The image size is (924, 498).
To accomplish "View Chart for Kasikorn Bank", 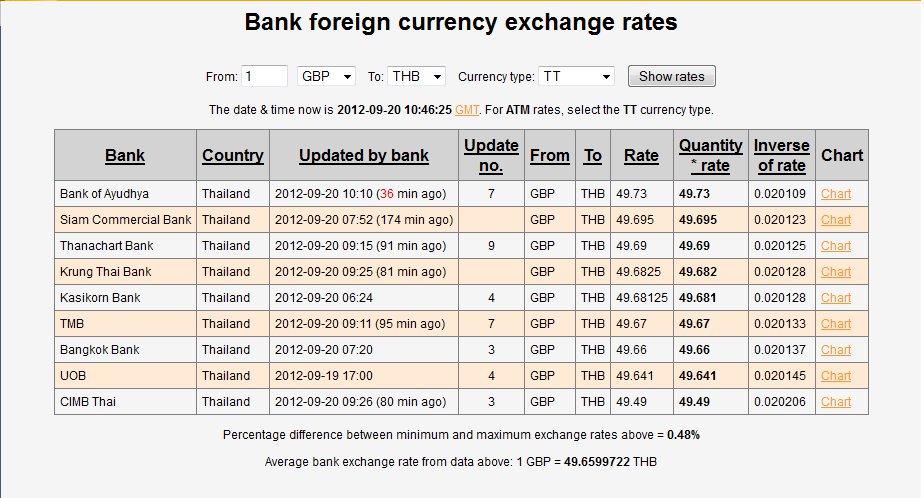I will [x=836, y=298].
